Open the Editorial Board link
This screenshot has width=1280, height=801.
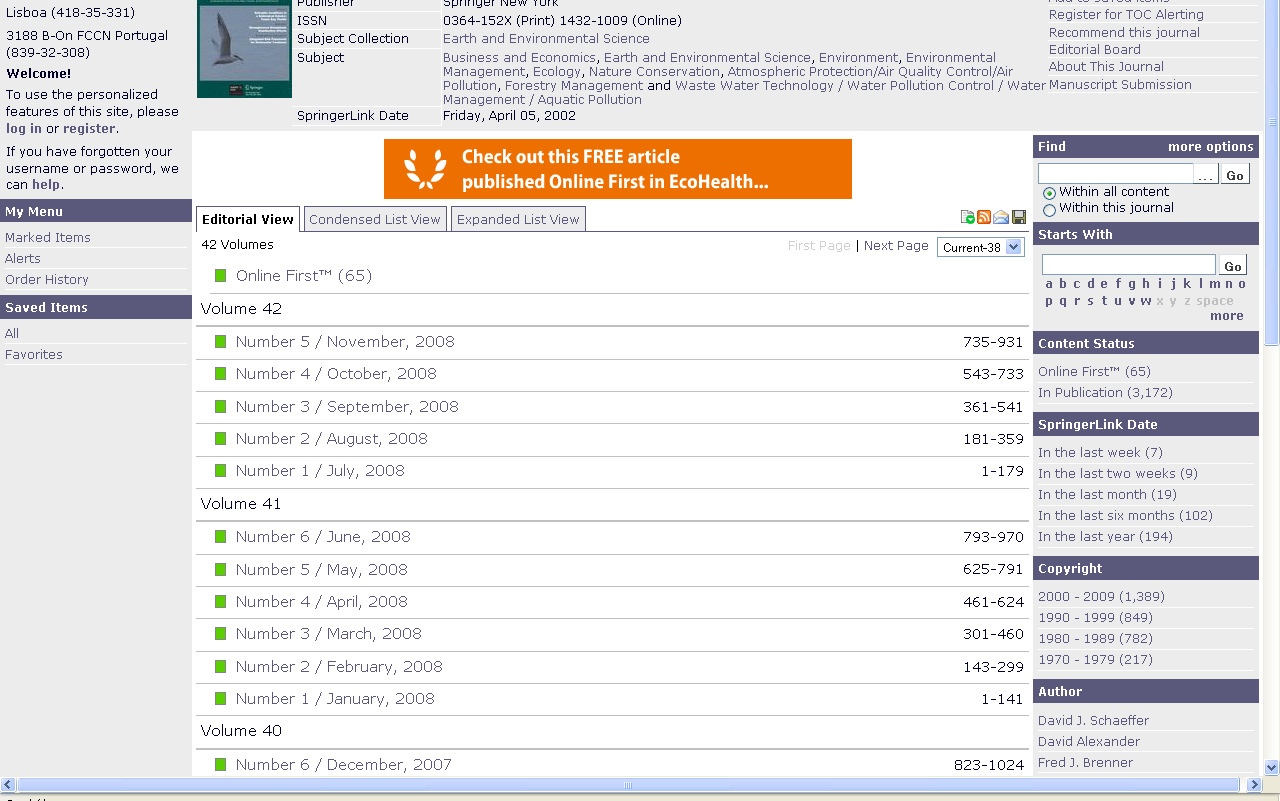[x=1094, y=49]
